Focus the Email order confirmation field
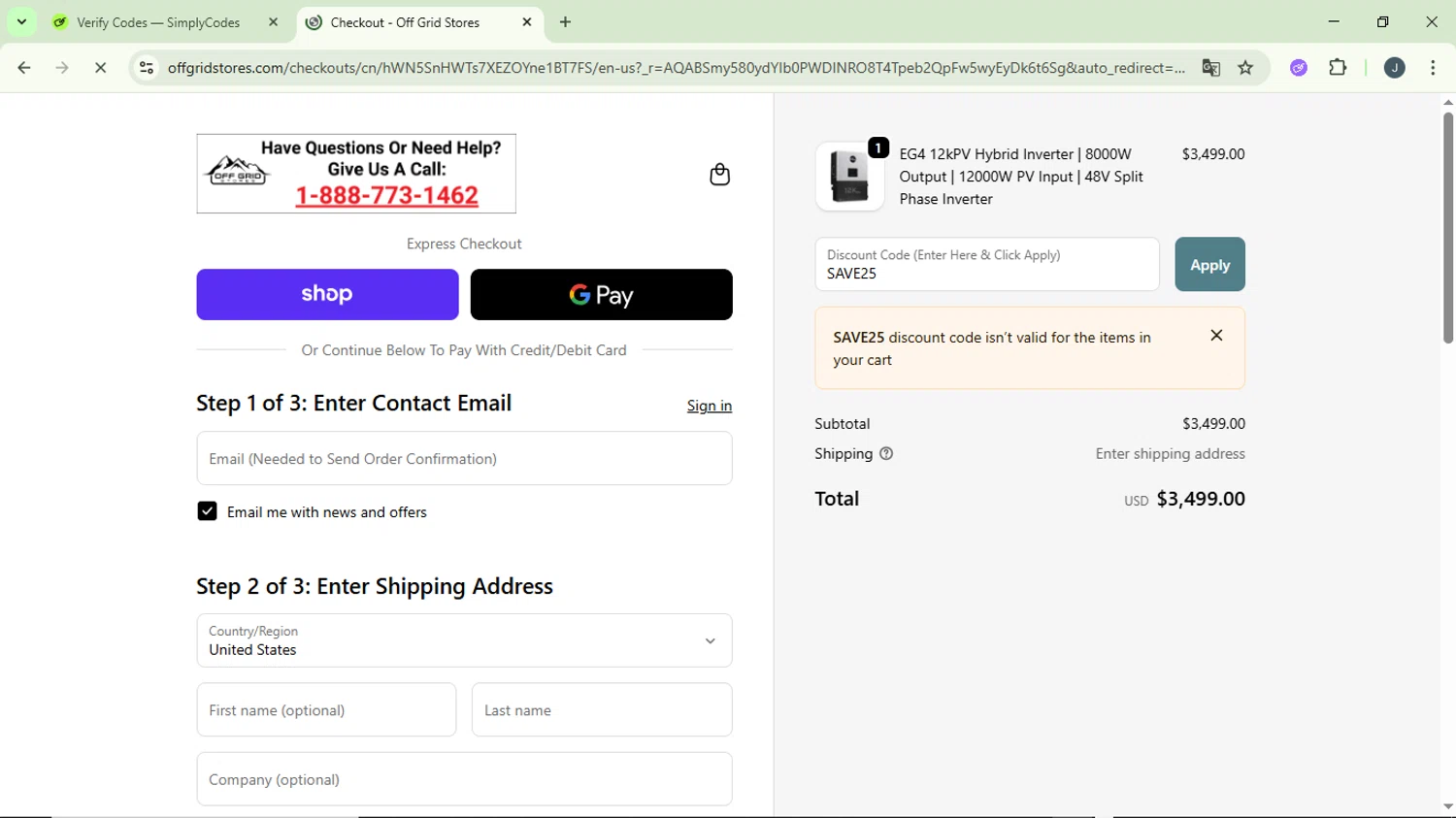 (464, 458)
